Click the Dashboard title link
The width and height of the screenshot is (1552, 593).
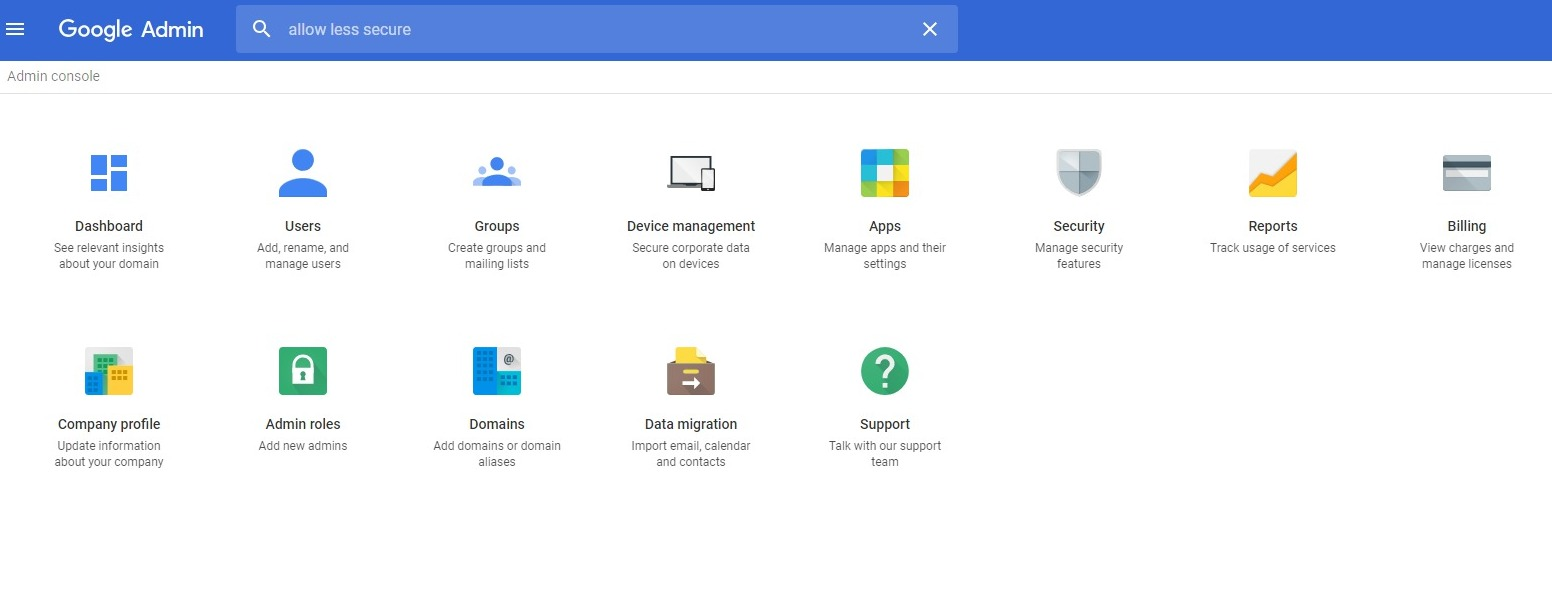(109, 226)
